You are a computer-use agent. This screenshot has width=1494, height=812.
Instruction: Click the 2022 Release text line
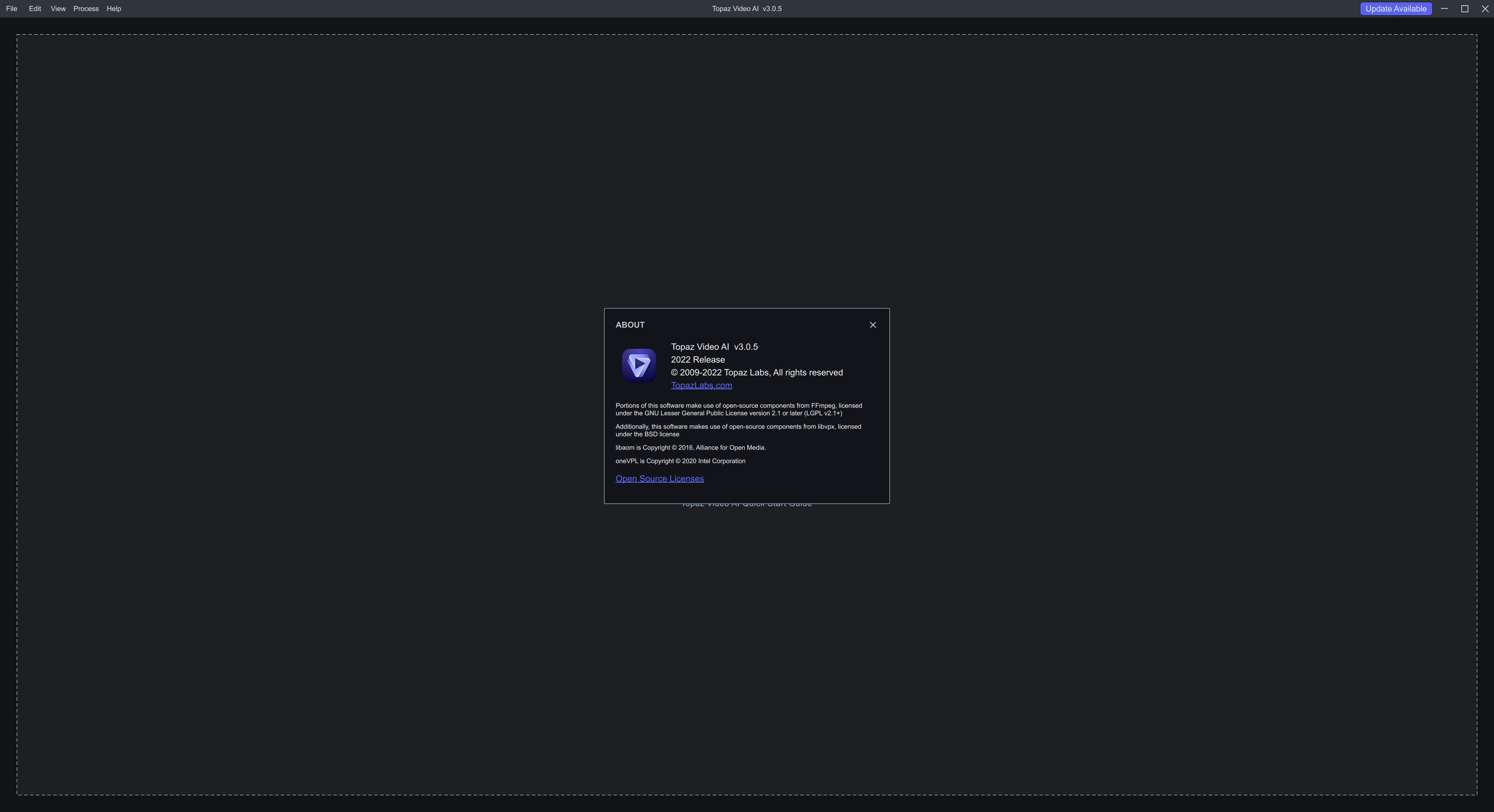pos(698,360)
